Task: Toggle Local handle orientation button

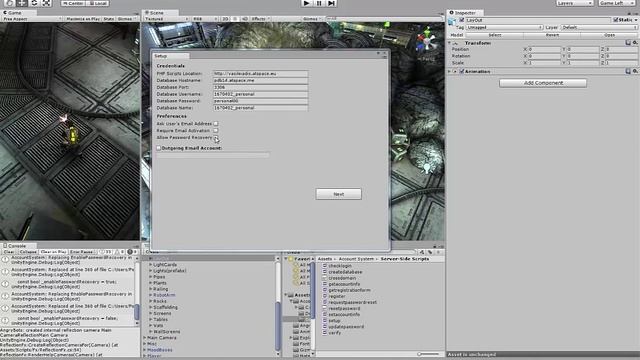Action: (97, 3)
